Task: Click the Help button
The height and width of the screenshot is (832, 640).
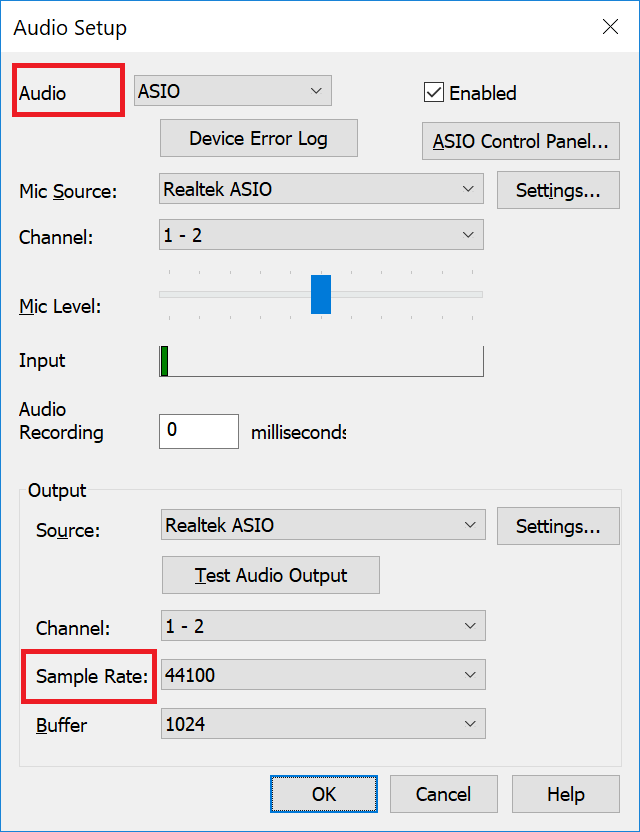Action: 565,794
